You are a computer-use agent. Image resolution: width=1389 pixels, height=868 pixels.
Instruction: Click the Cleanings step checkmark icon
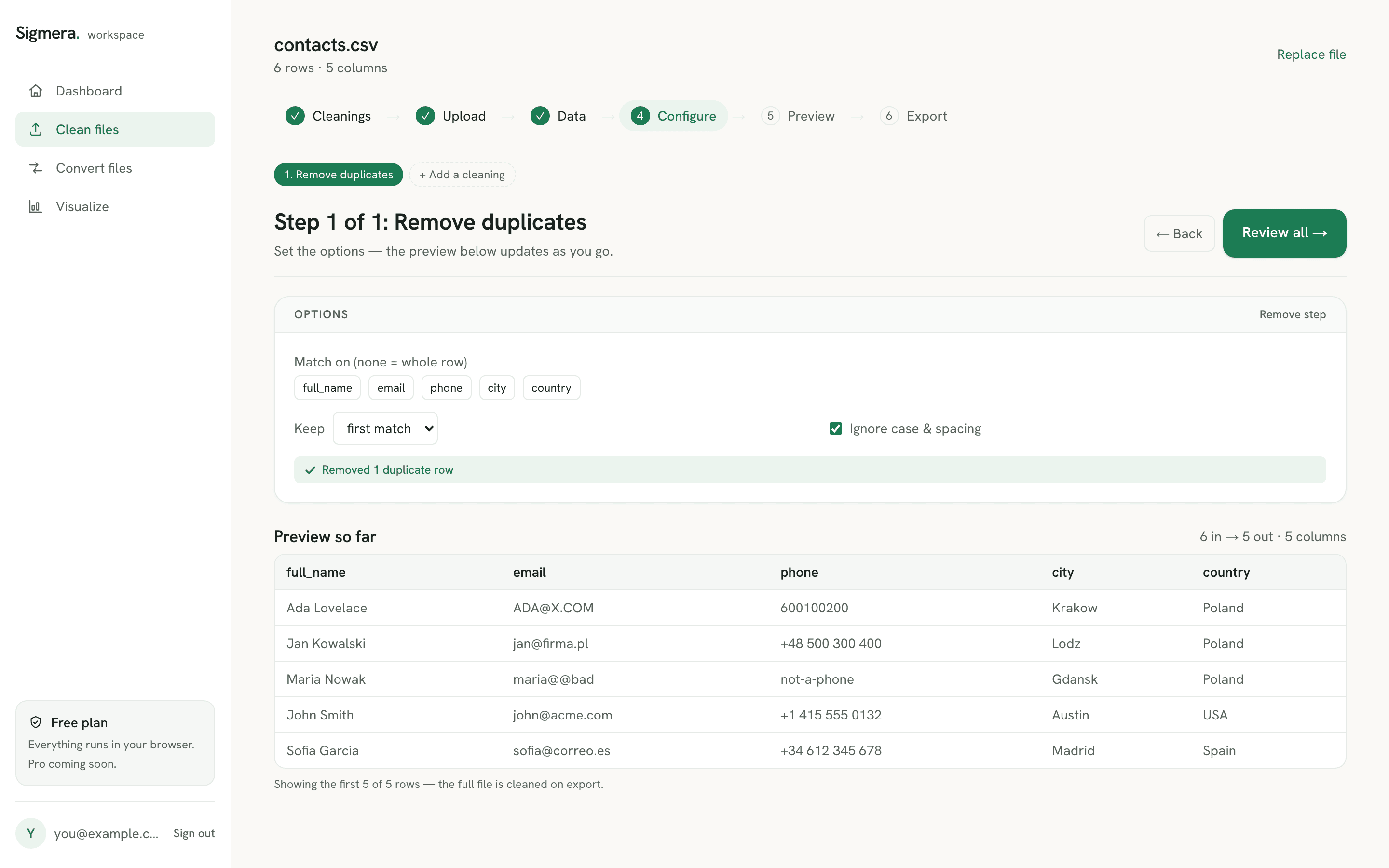coord(295,116)
